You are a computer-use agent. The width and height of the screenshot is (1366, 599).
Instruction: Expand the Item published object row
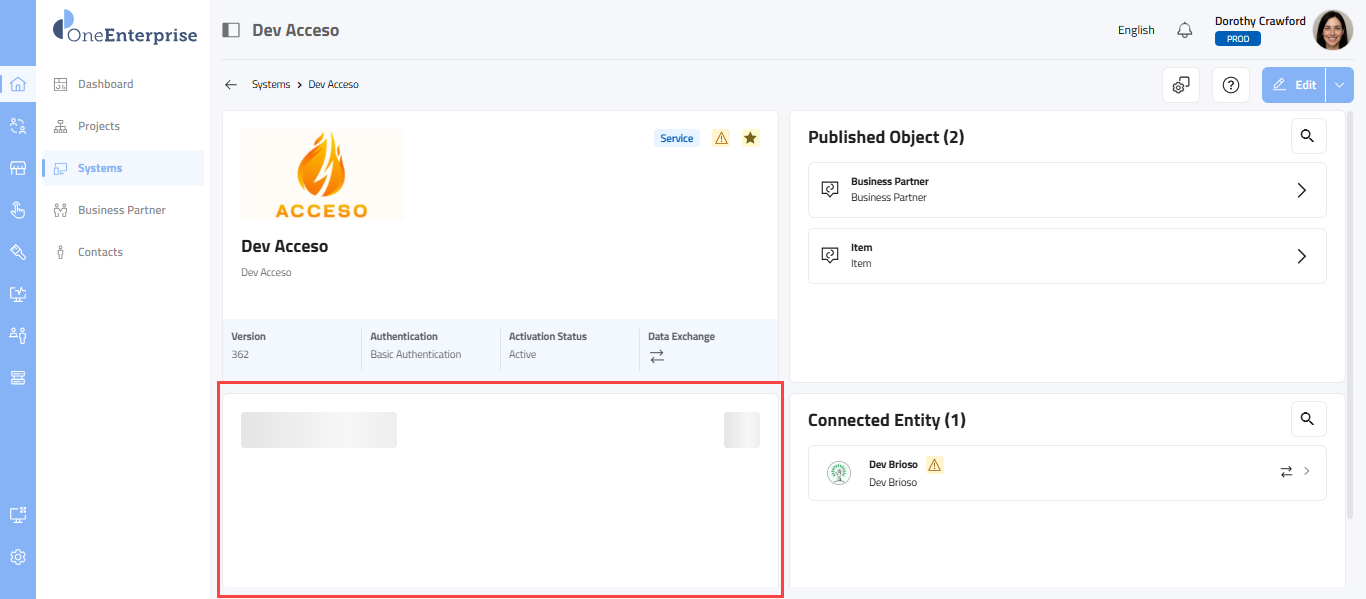(x=1301, y=256)
